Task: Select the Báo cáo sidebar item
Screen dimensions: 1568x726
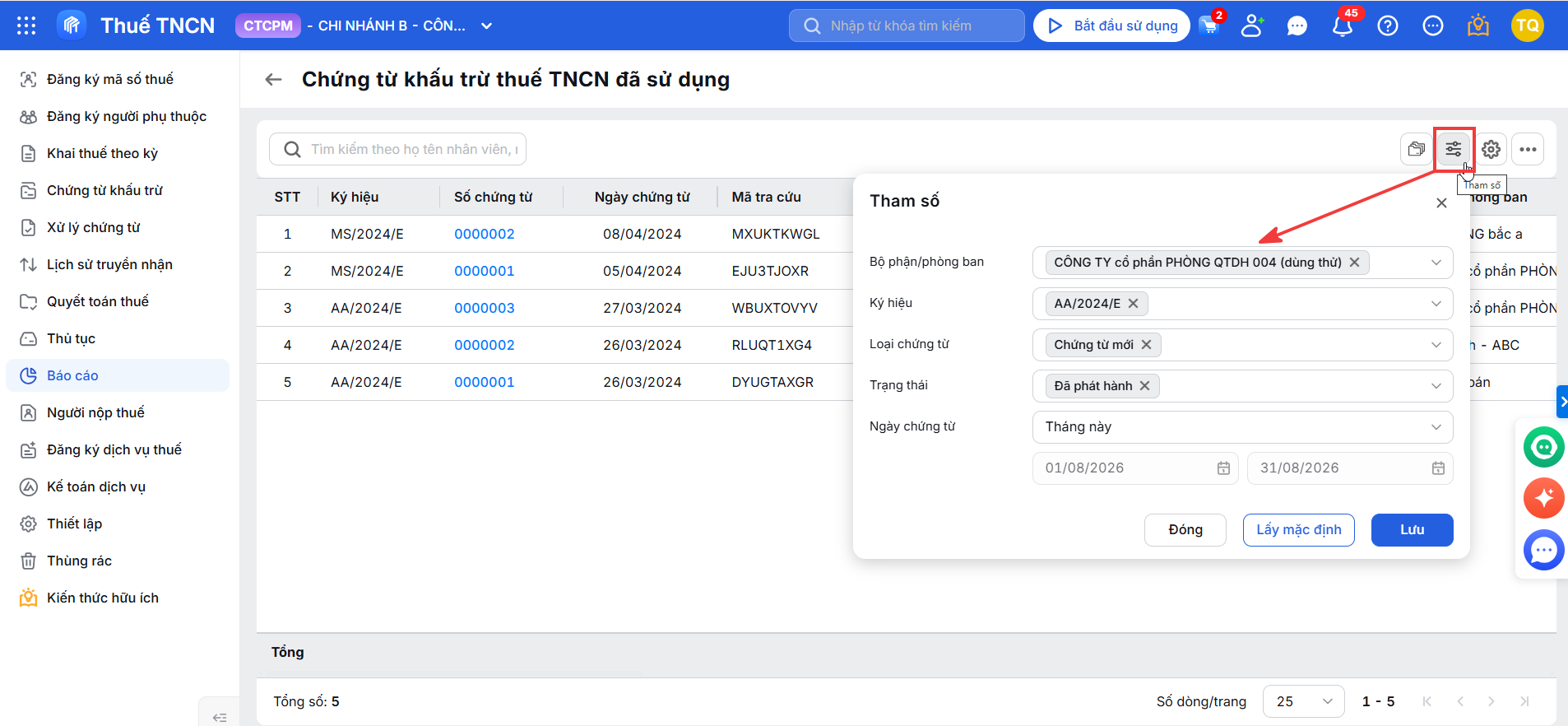Action: pyautogui.click(x=118, y=375)
